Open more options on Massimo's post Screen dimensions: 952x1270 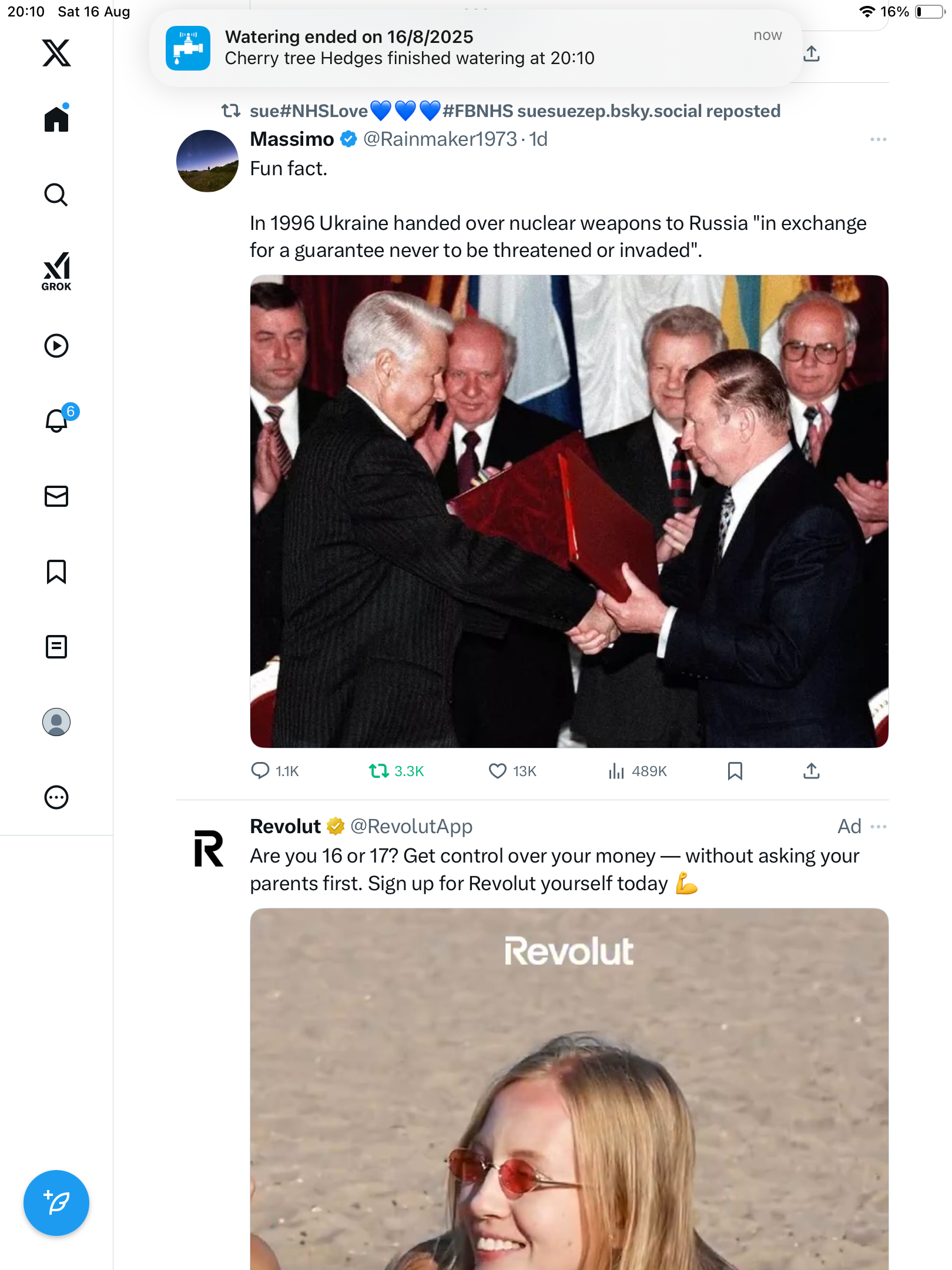878,139
